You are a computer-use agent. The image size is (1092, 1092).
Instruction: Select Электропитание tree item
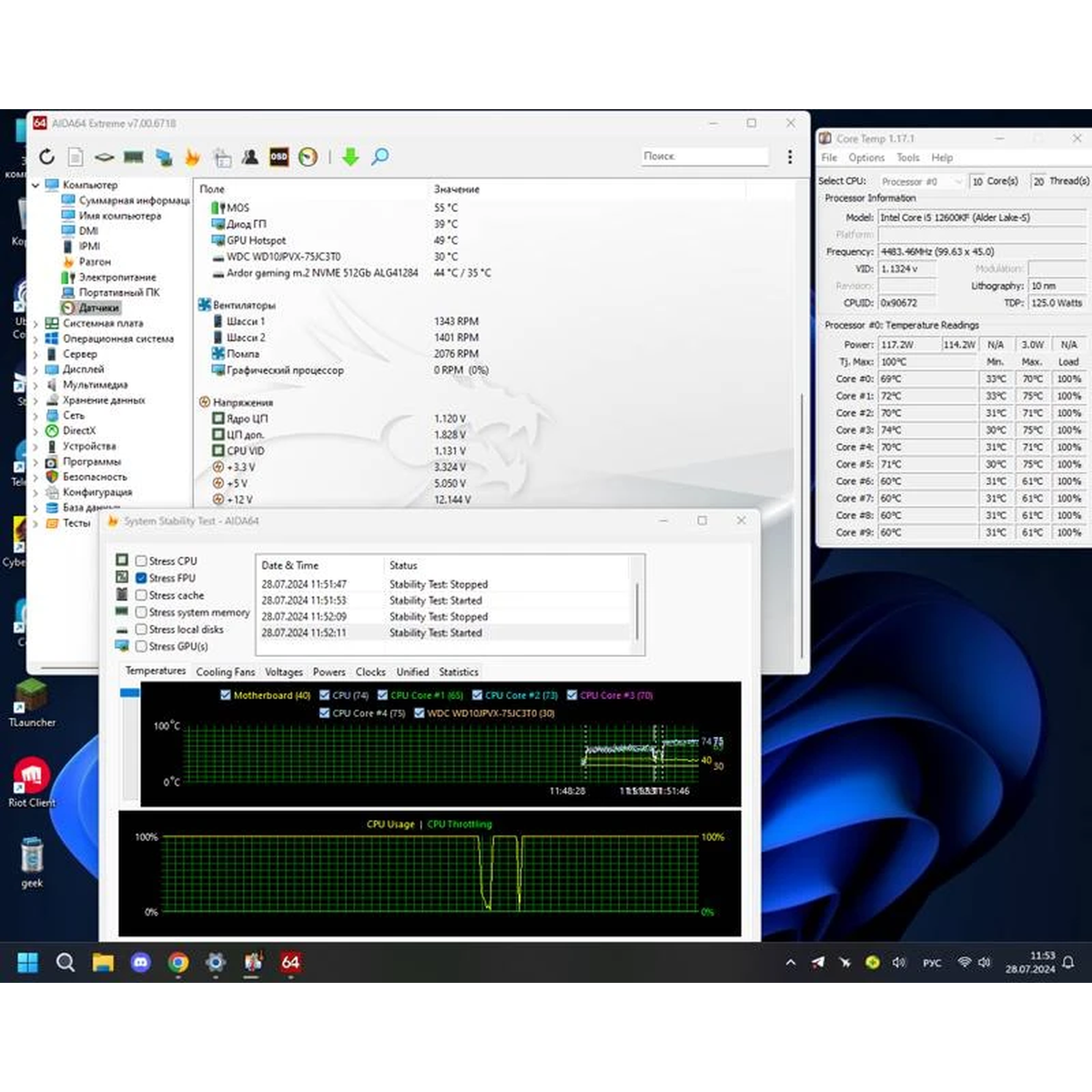[x=117, y=277]
